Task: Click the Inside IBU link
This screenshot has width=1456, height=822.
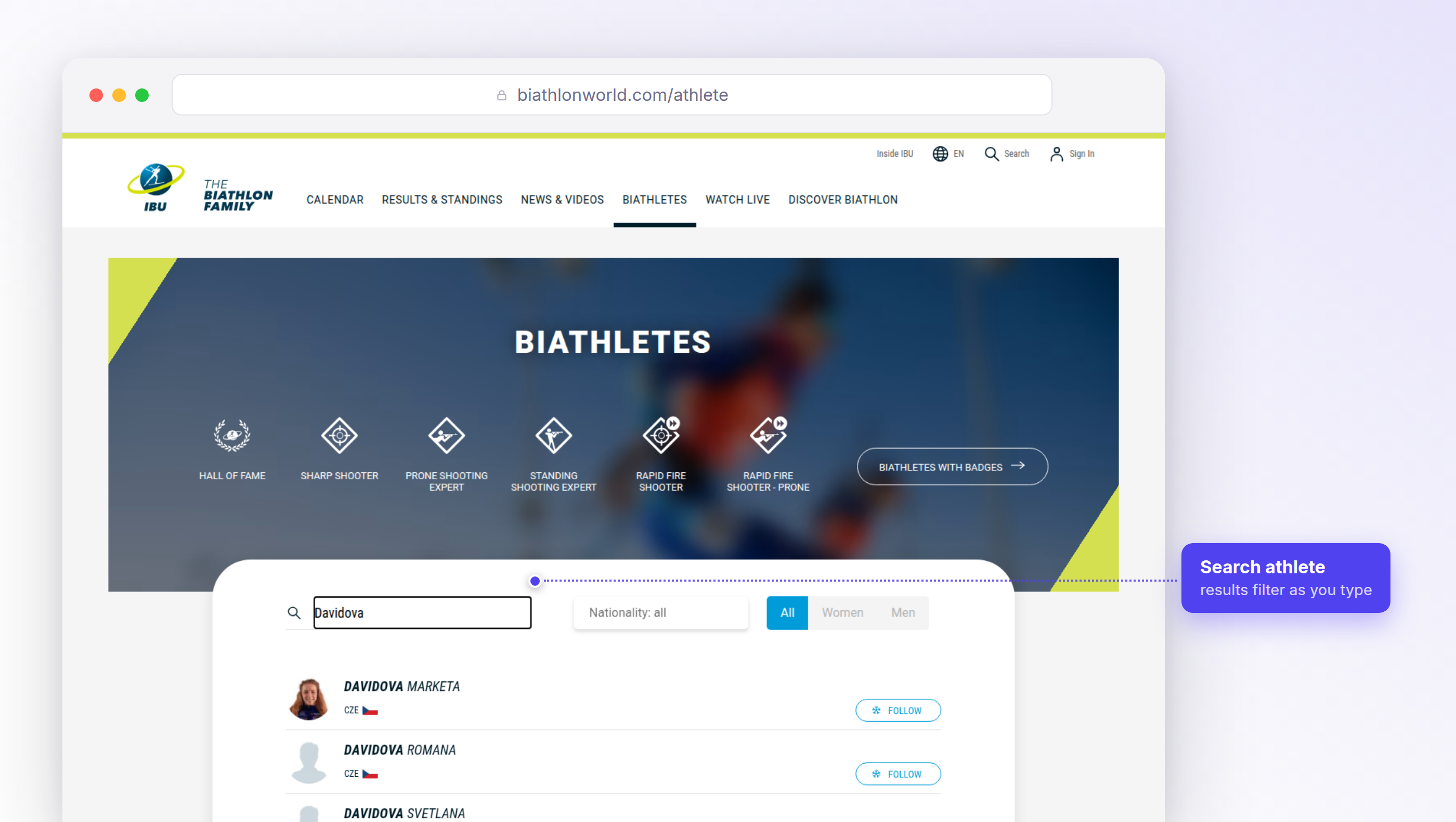Action: coord(895,154)
